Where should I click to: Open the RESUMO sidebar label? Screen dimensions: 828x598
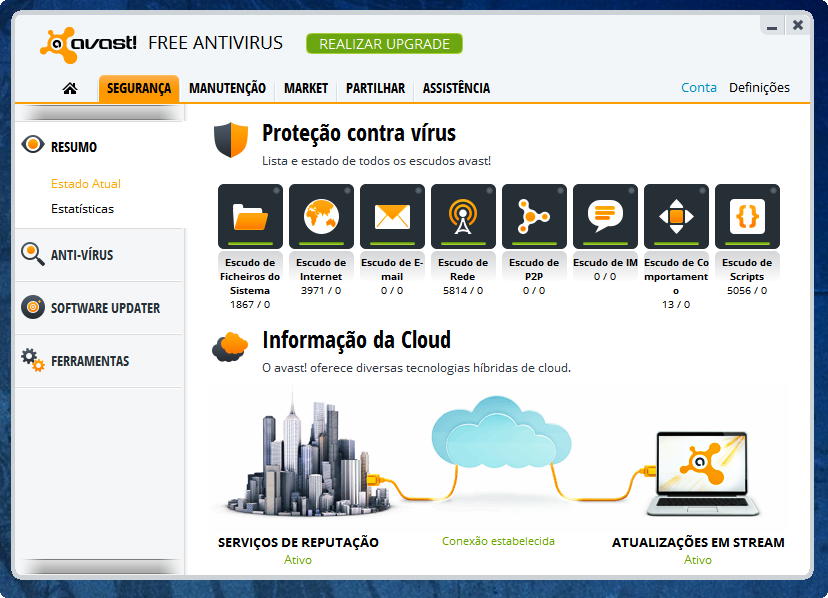click(x=74, y=147)
